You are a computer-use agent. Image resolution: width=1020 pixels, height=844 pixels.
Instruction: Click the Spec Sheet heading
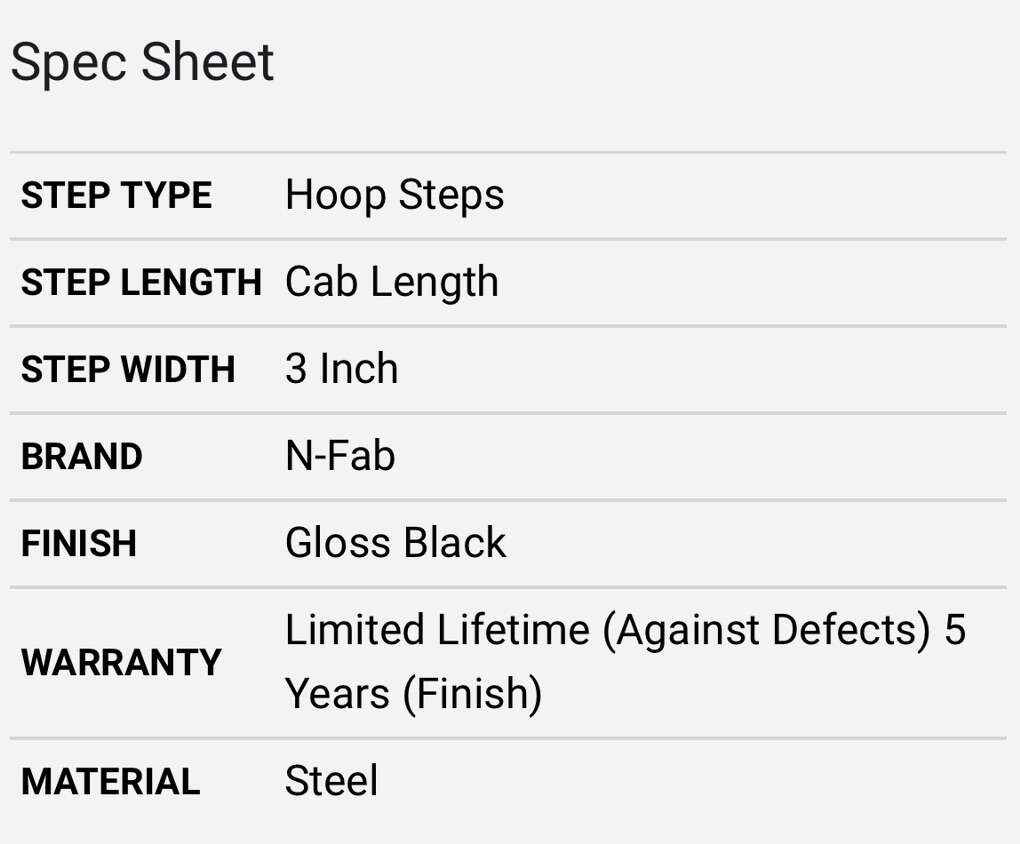(142, 63)
